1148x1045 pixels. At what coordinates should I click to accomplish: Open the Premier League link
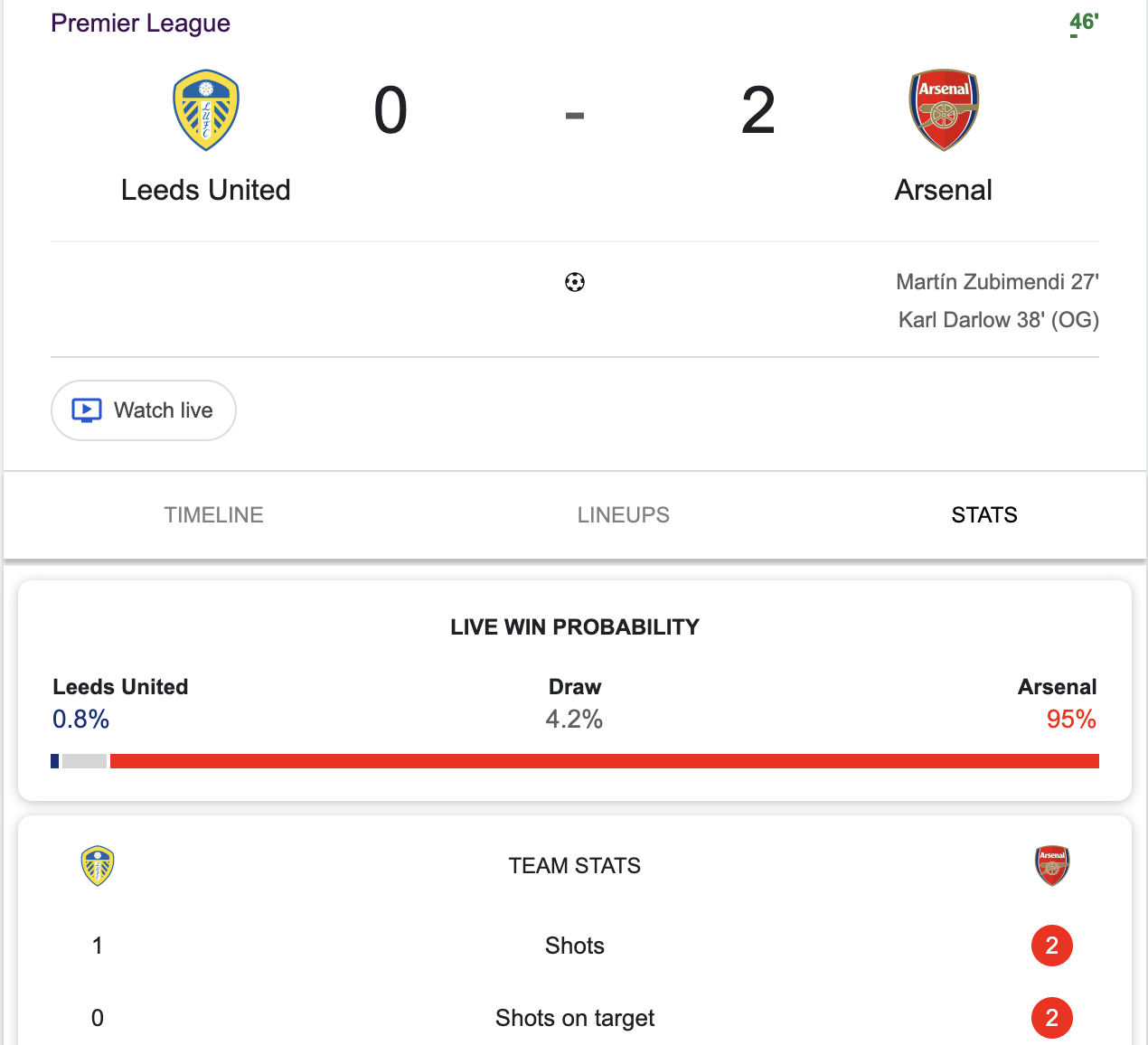click(x=140, y=24)
